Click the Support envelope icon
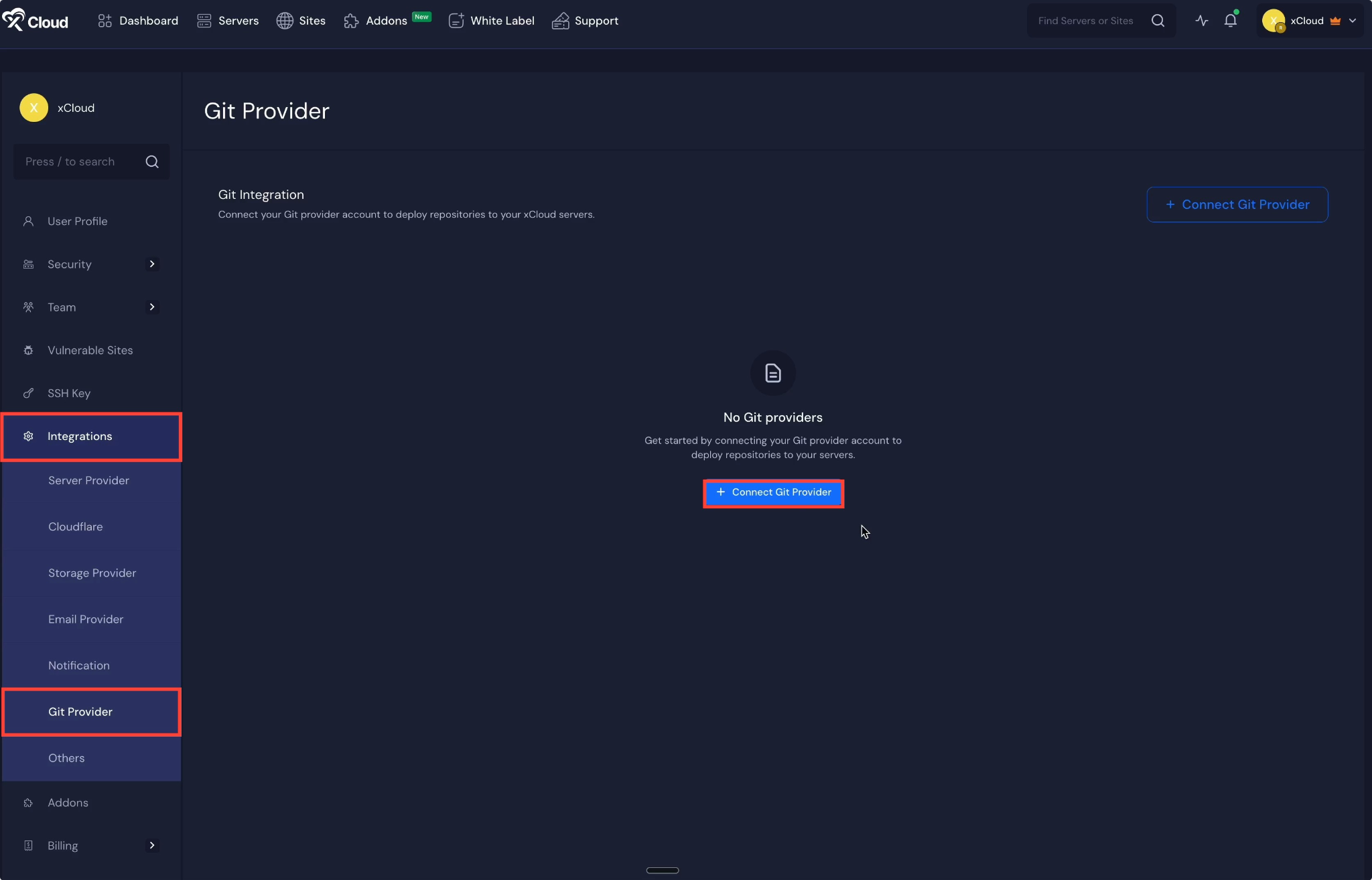 [x=560, y=21]
